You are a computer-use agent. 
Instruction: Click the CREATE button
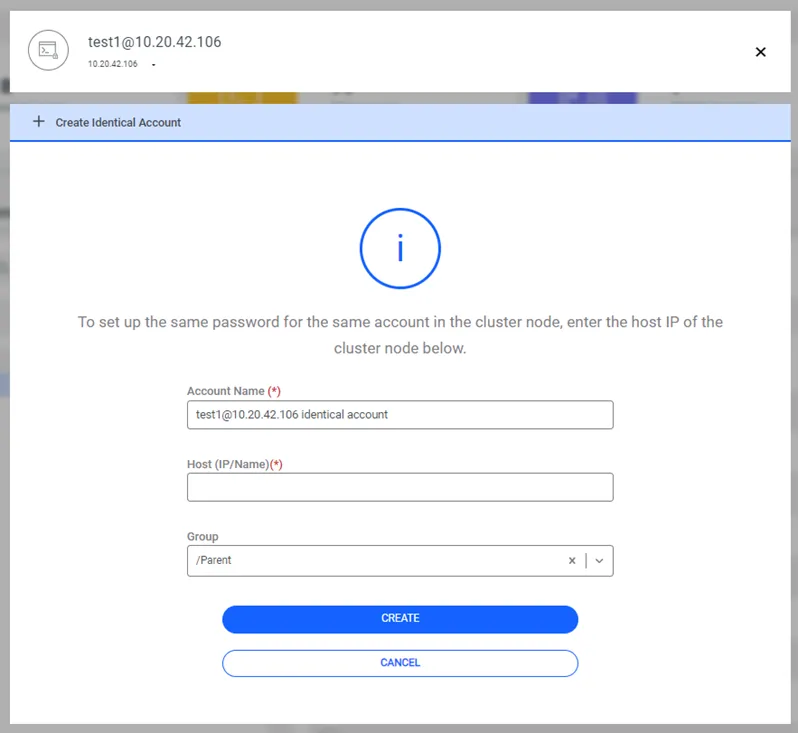400,619
